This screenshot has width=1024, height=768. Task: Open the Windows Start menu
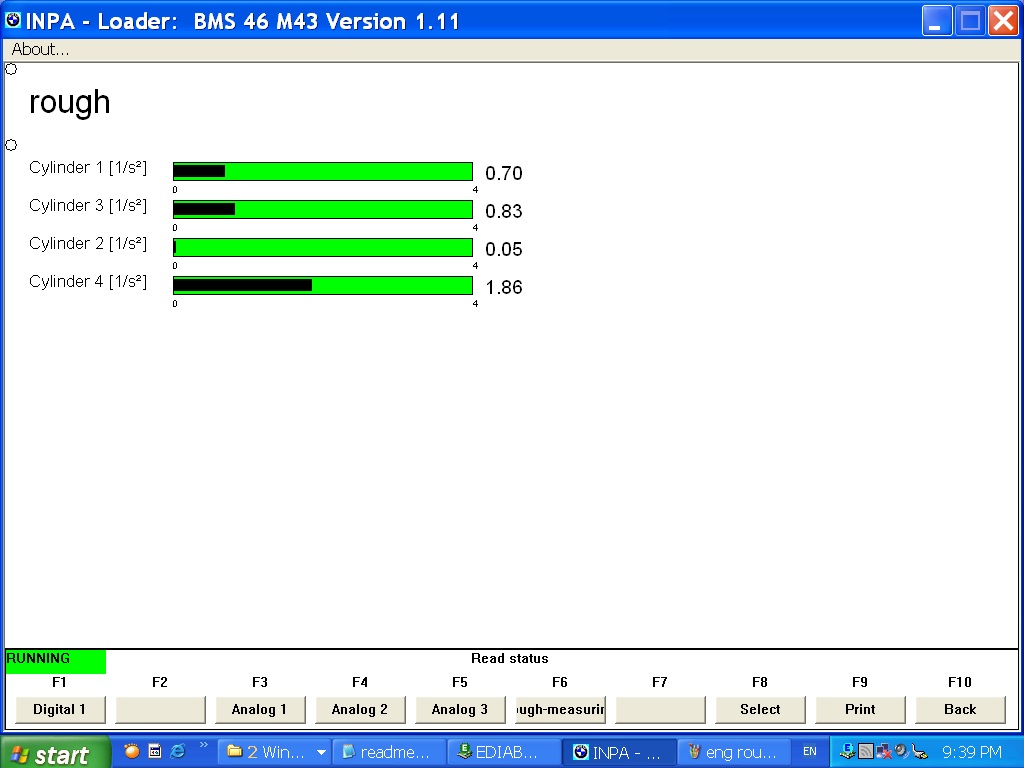(x=56, y=753)
